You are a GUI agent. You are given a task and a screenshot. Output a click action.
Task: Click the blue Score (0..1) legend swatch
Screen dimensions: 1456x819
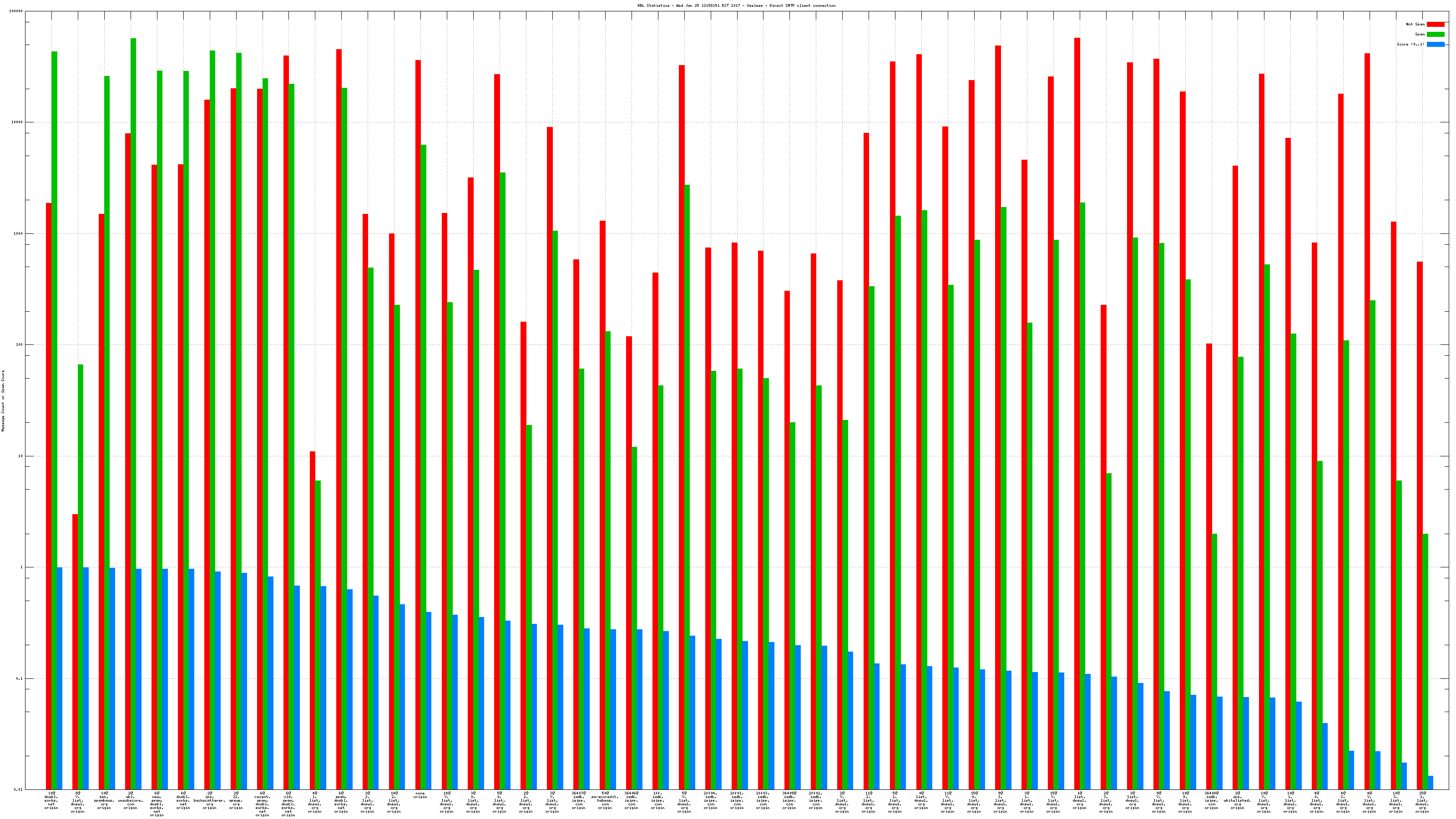click(x=1435, y=44)
